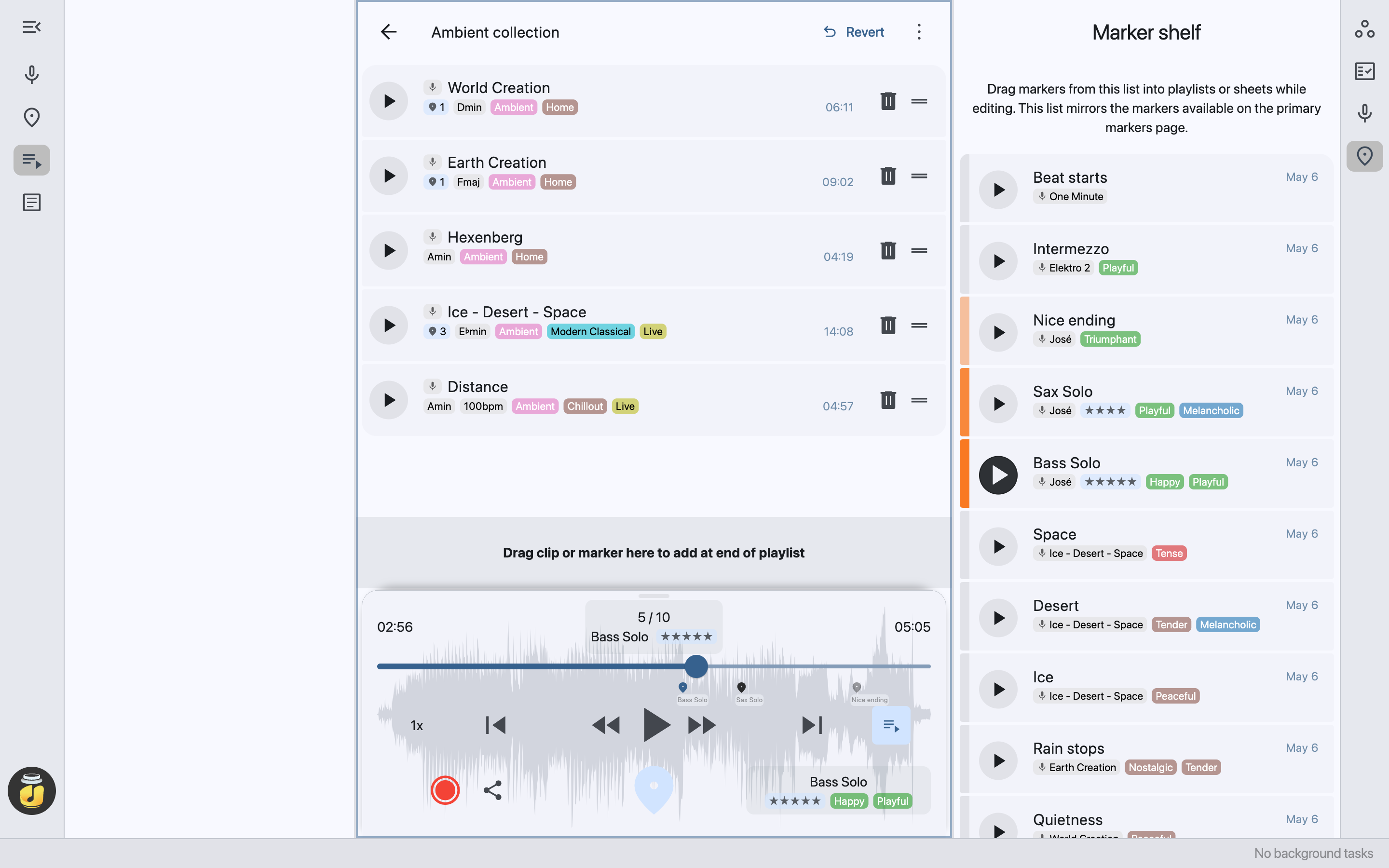Play the World Creation clip
The image size is (1389, 868).
tap(389, 101)
